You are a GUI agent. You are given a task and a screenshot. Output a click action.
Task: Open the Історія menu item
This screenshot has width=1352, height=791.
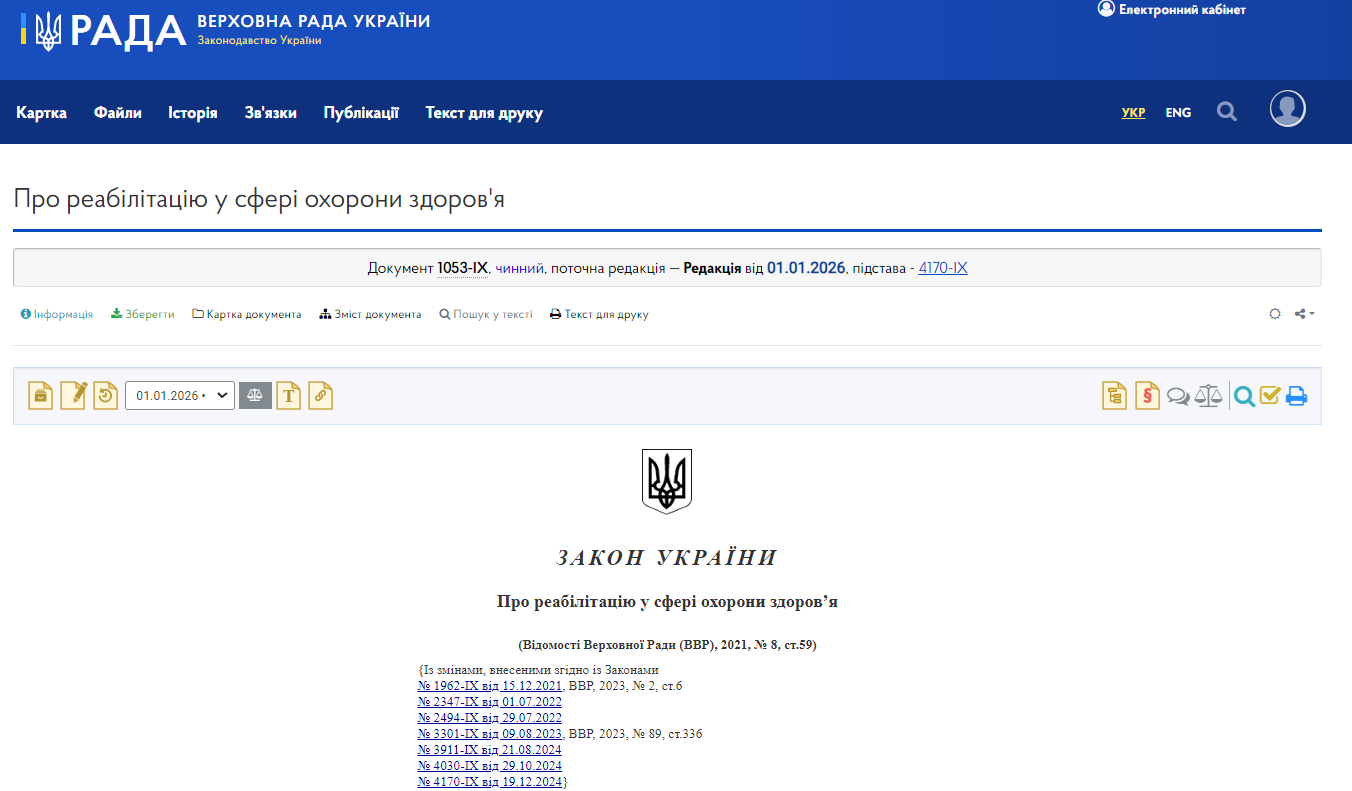pos(193,113)
